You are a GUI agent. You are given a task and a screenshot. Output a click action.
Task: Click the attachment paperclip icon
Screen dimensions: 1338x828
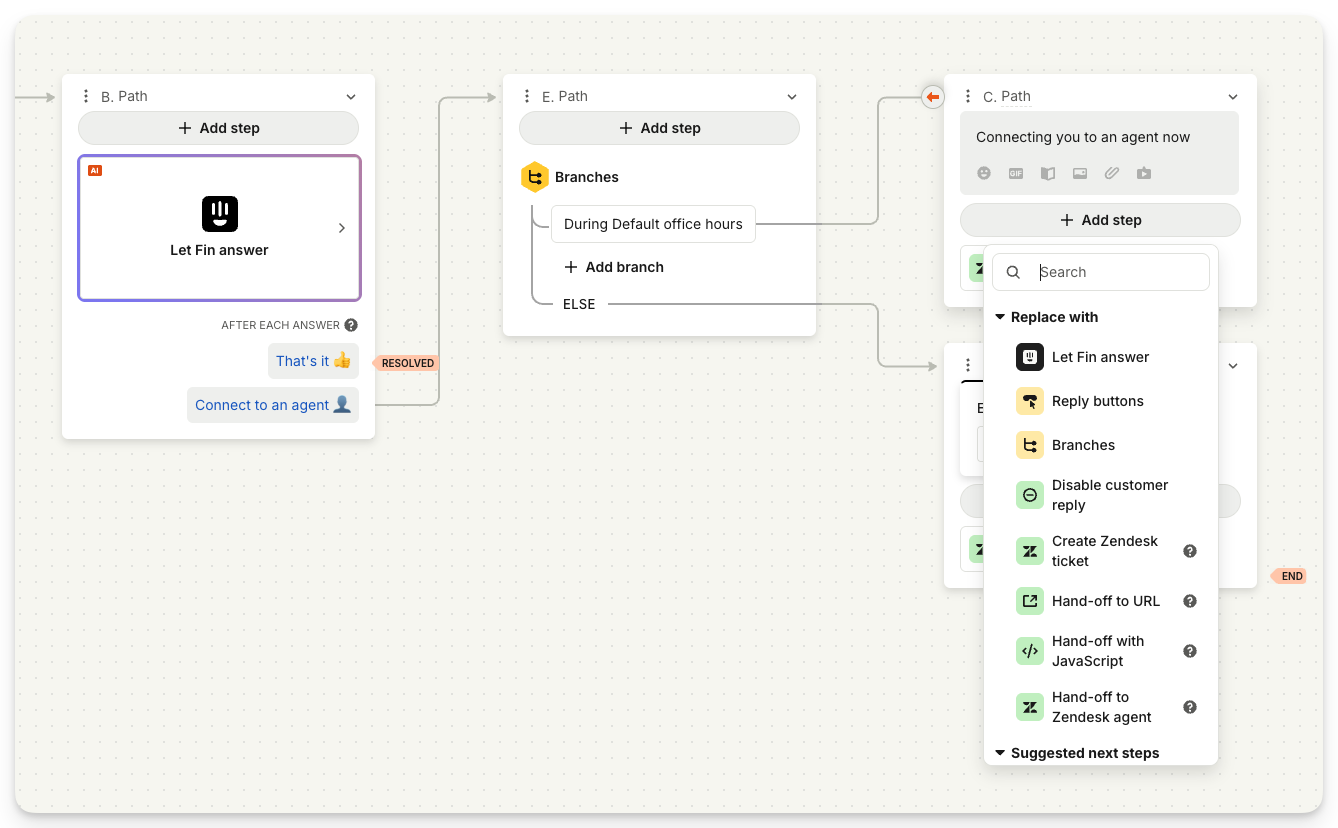[1112, 173]
